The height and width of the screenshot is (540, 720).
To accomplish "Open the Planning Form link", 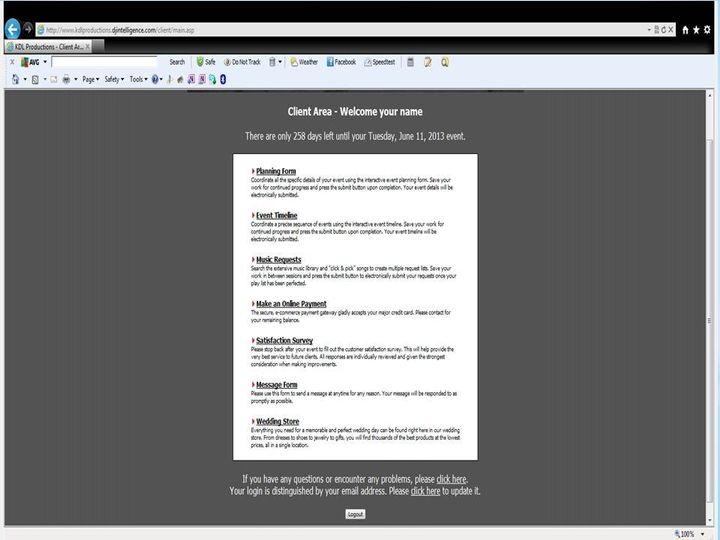I will tap(276, 171).
